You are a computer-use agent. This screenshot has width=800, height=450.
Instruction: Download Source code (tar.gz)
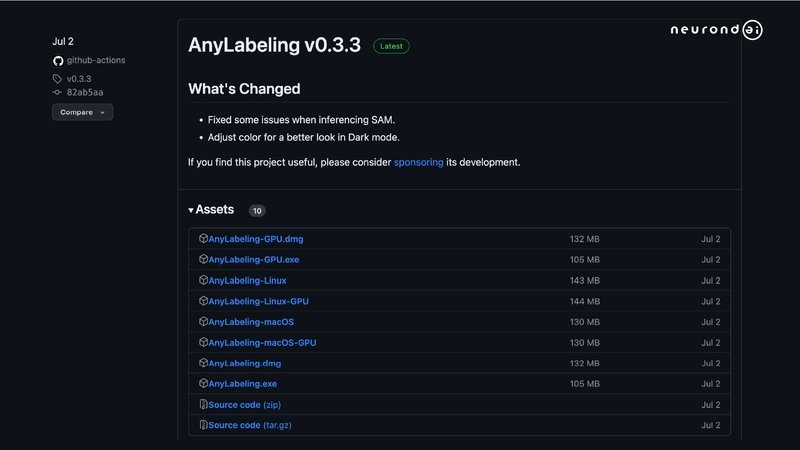(x=249, y=425)
